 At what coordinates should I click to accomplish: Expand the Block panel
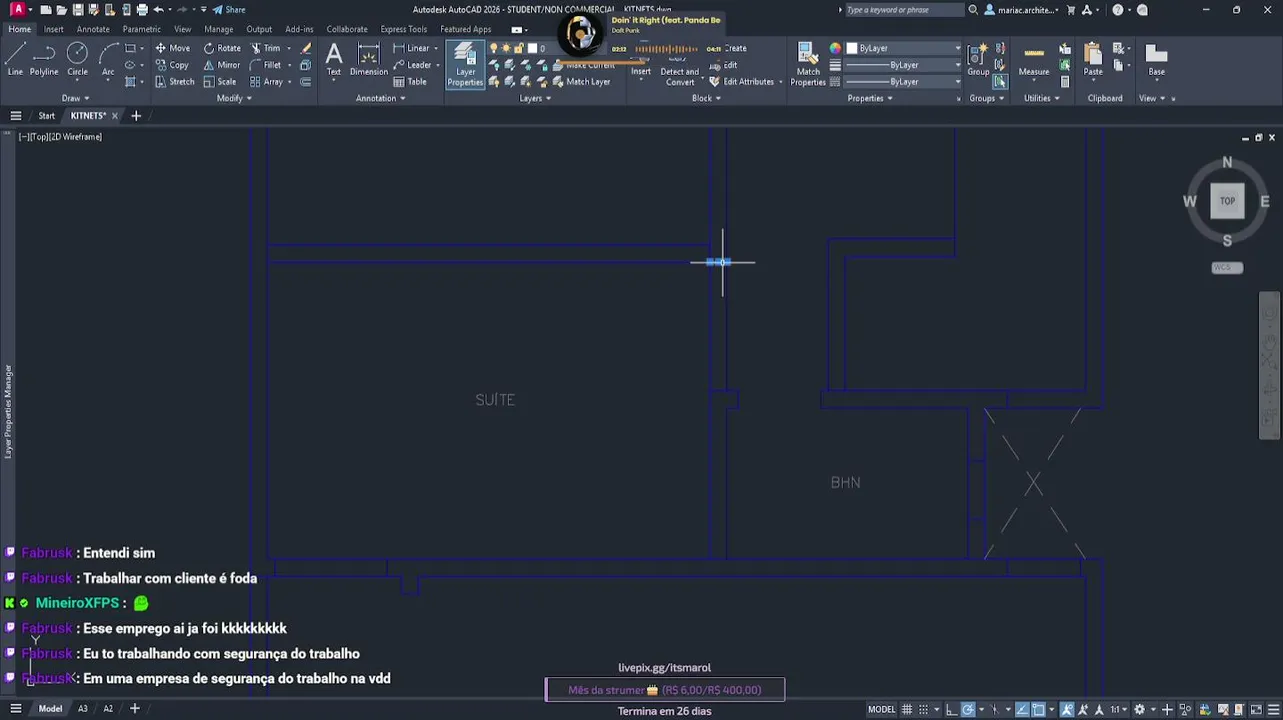tap(706, 98)
